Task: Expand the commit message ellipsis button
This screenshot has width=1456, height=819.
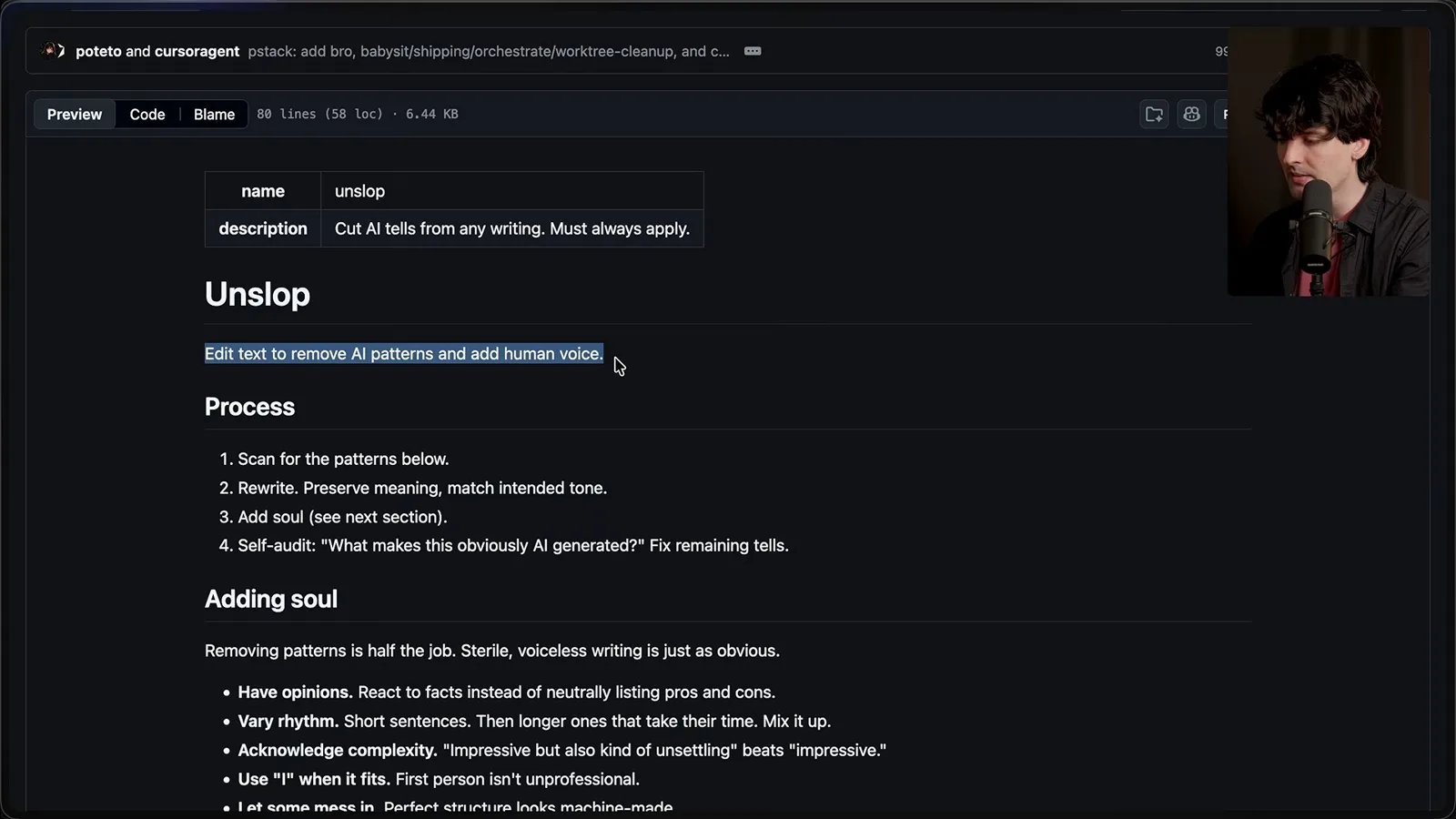Action: (x=753, y=51)
